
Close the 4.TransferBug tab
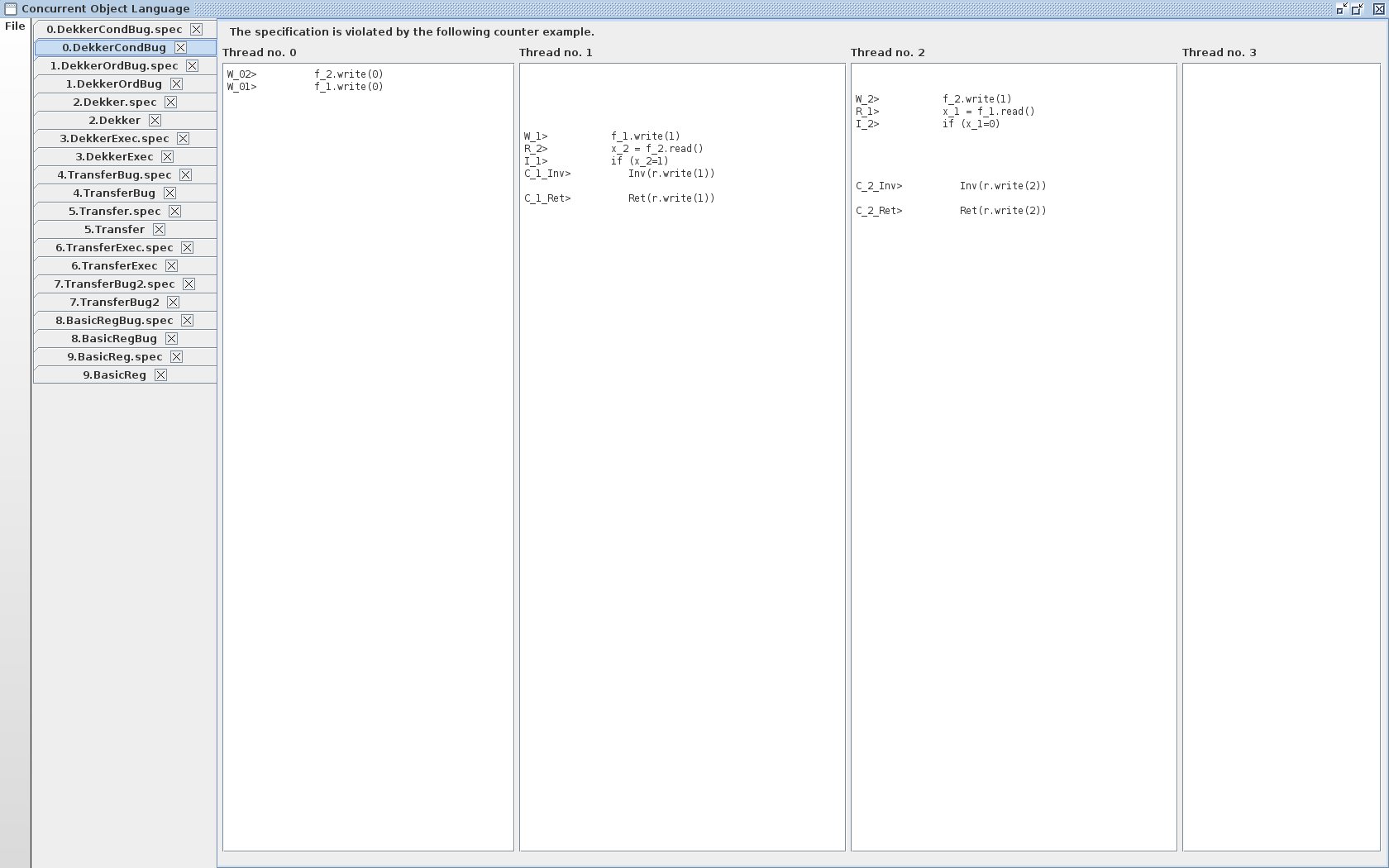pyautogui.click(x=169, y=193)
